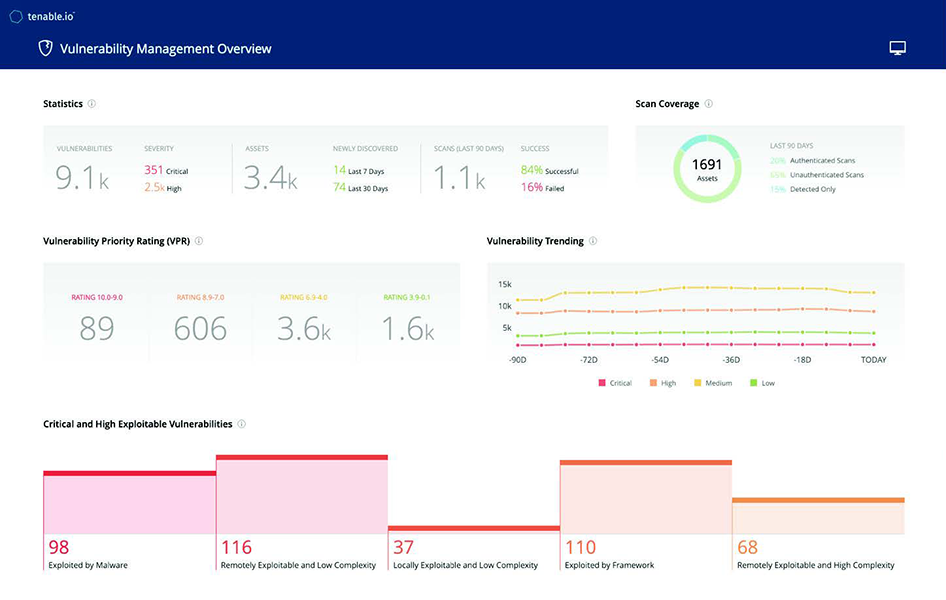Click the Last 90 Days scan coverage heading

pyautogui.click(x=791, y=146)
